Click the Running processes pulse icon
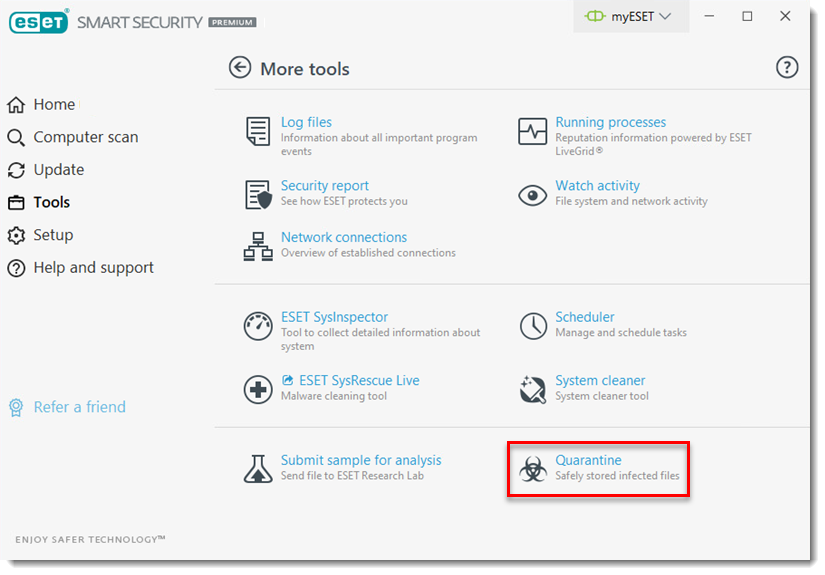The image size is (825, 575). 532,131
